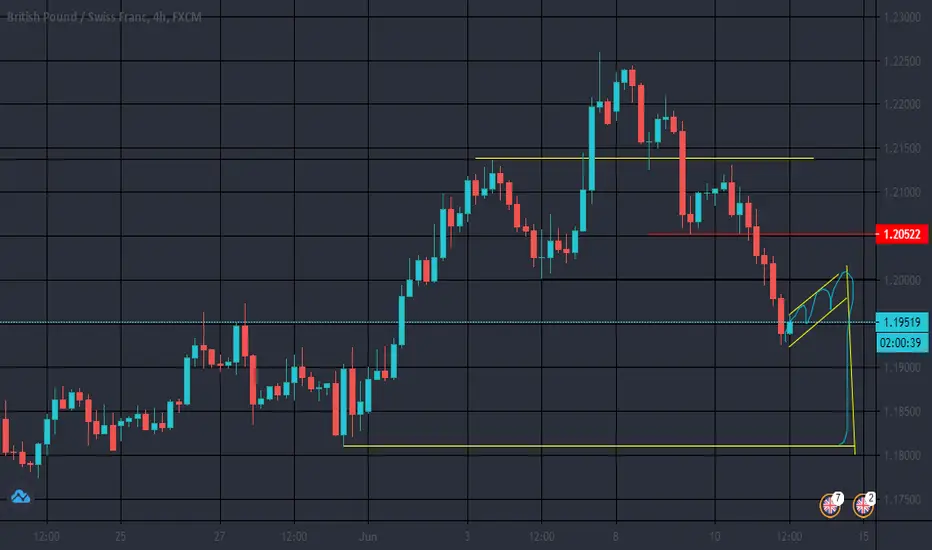932x550 pixels.
Task: Click the 1.18000 price axis label
Action: click(x=902, y=455)
